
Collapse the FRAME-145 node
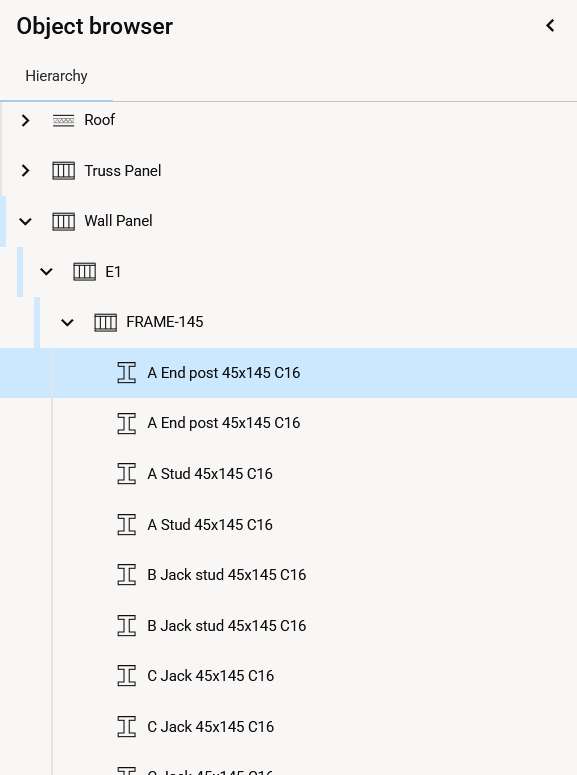[67, 323]
